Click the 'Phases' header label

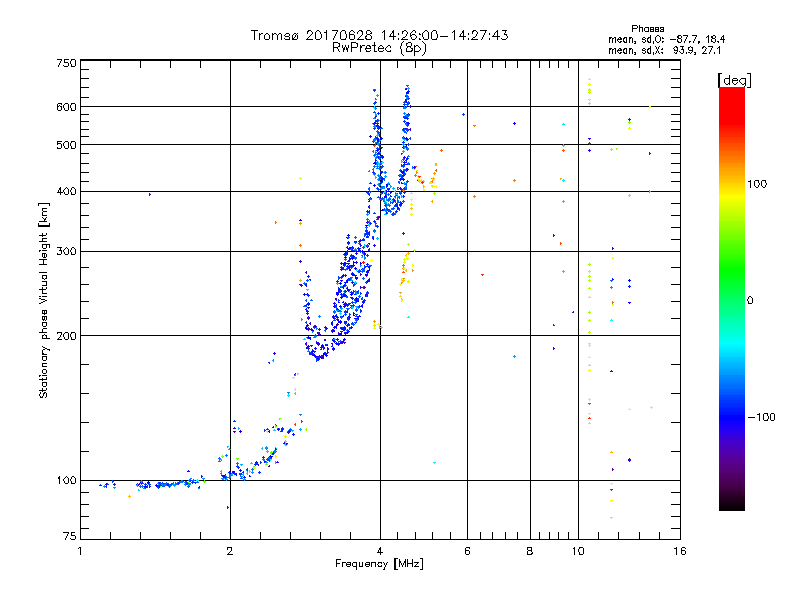647,29
